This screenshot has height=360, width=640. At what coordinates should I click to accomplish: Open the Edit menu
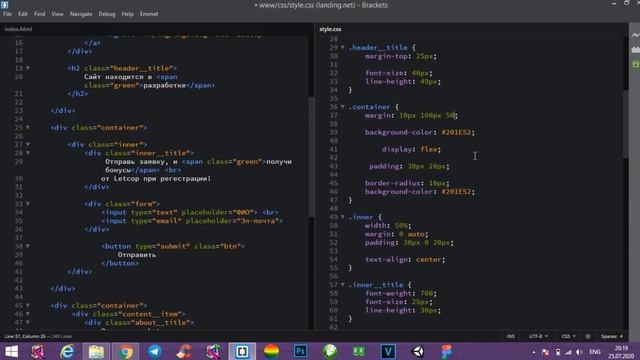[x=23, y=14]
